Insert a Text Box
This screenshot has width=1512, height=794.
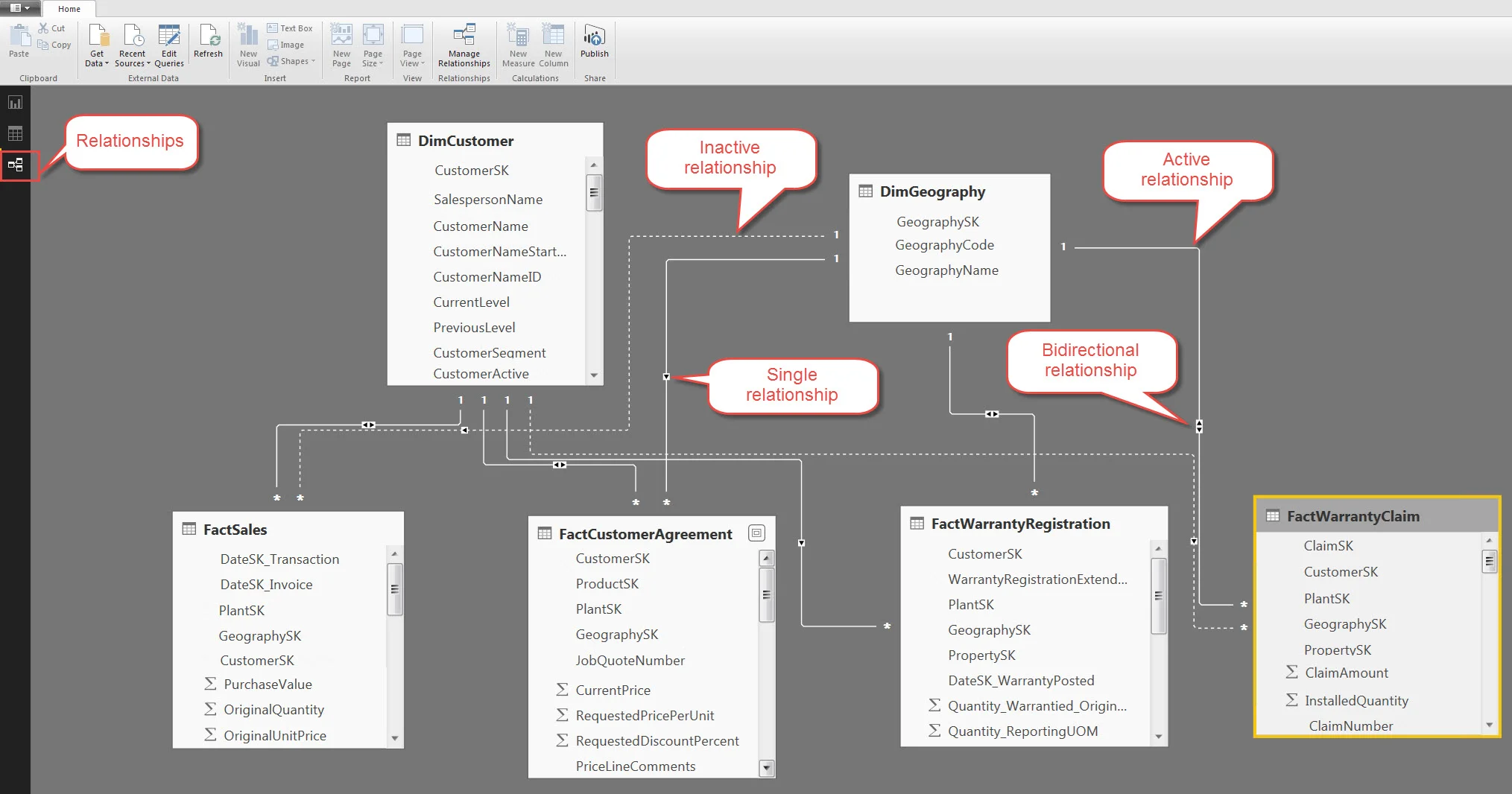tap(290, 28)
